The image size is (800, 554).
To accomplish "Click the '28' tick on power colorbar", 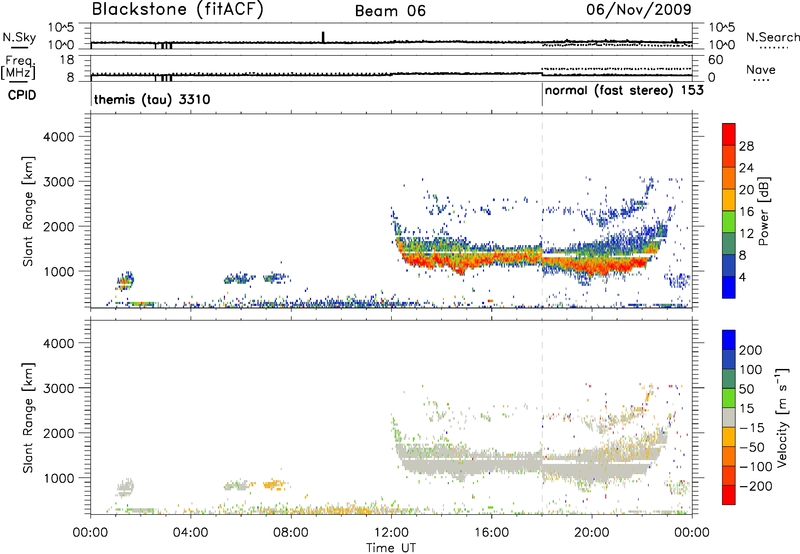I will click(x=746, y=146).
